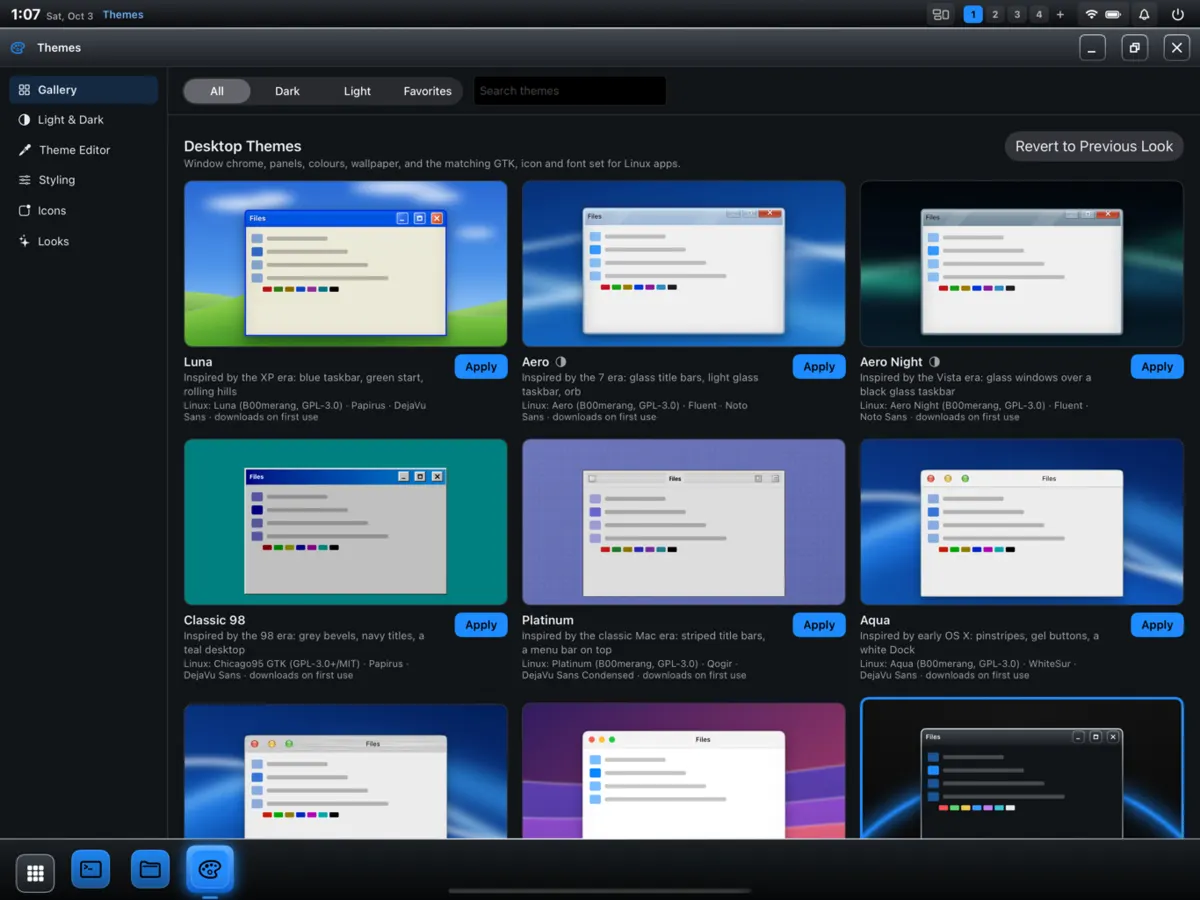1200x900 pixels.
Task: Select the dark theme thumbnail with blue outline
Action: [x=1022, y=768]
